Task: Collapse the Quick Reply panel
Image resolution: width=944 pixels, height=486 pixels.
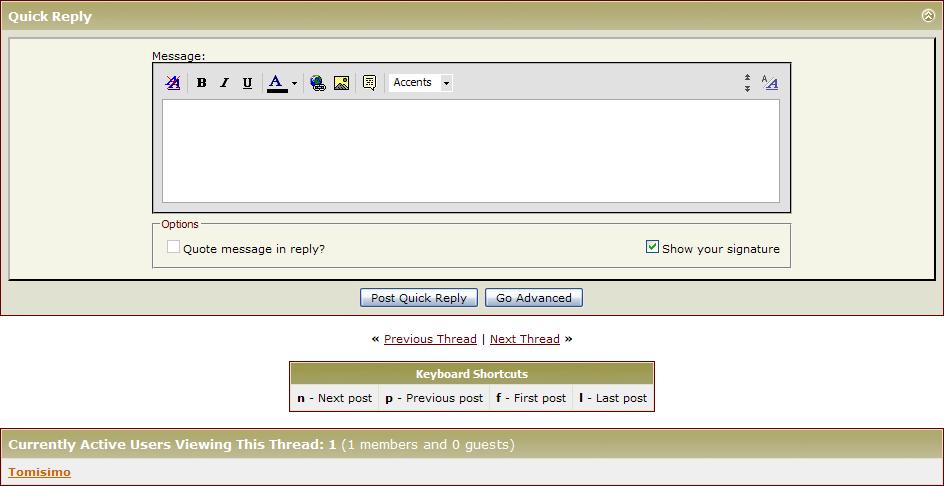Action: point(928,15)
